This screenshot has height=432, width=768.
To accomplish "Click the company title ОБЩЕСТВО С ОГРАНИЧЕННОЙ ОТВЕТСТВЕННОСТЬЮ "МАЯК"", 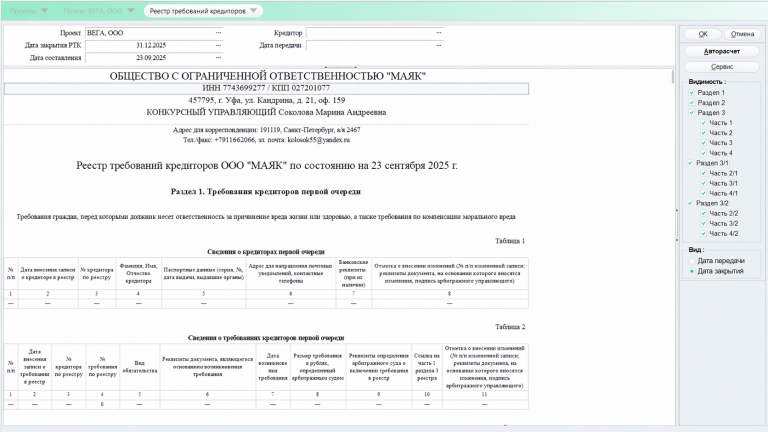I will (267, 76).
